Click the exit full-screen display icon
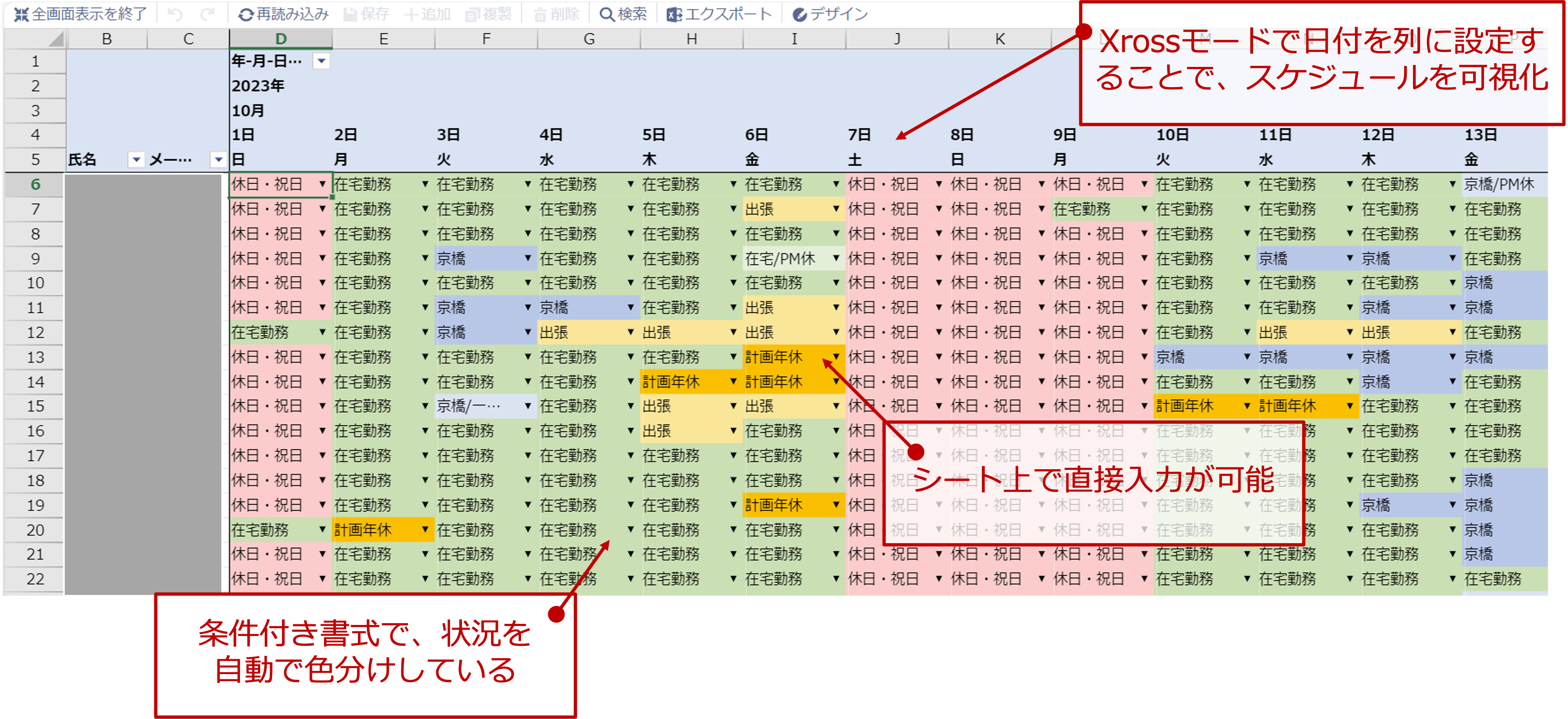 tap(21, 14)
